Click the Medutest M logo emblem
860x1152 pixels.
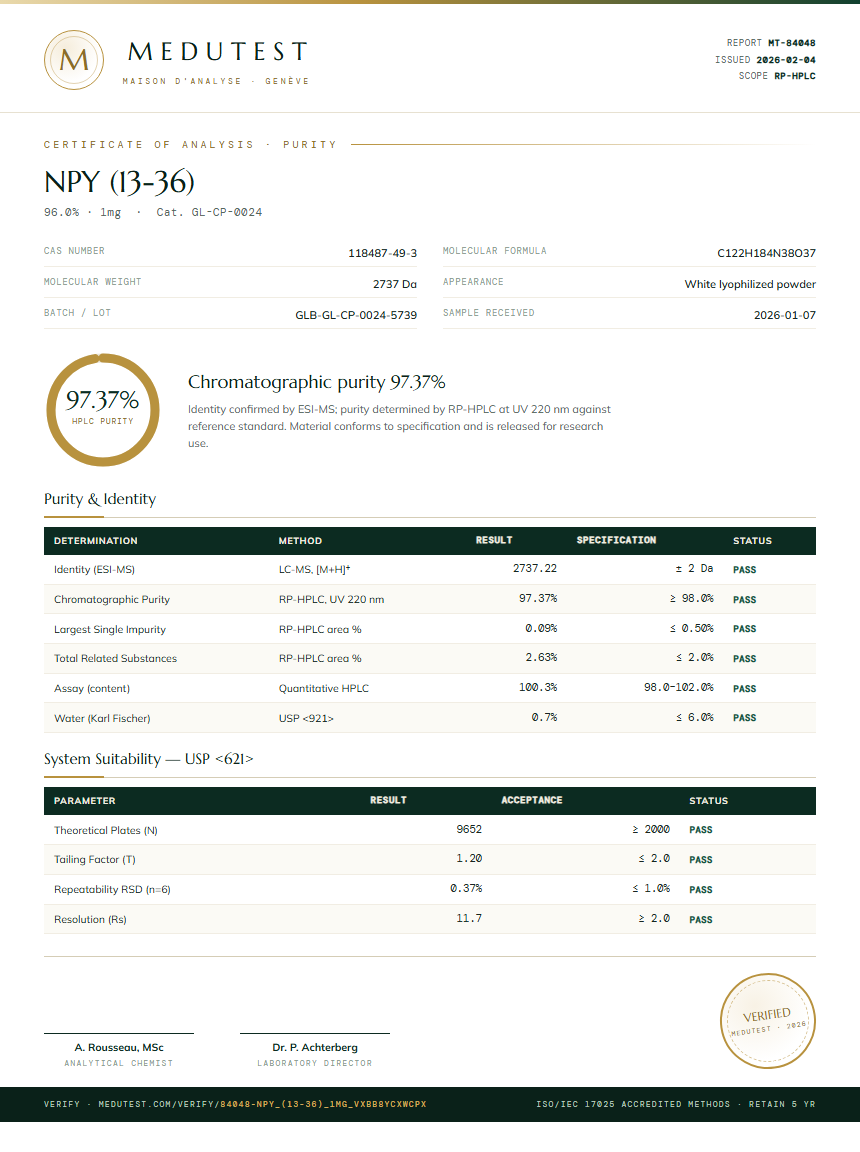pyautogui.click(x=73, y=60)
